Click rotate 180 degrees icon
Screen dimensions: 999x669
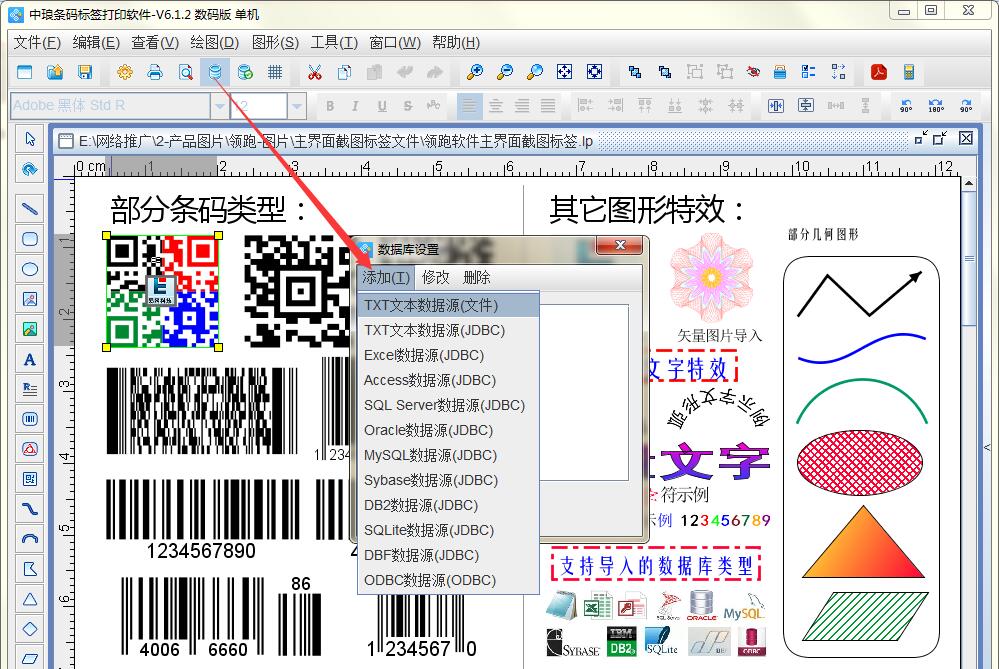[x=936, y=106]
